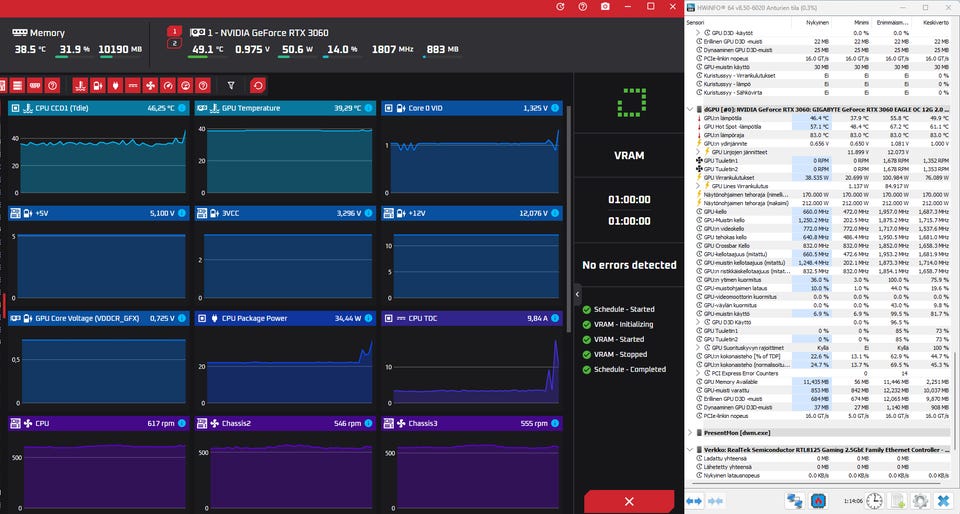Screen dimensions: 960x514
Task: Click HWiNFO flame chip icon
Action: pyautogui.click(x=818, y=501)
